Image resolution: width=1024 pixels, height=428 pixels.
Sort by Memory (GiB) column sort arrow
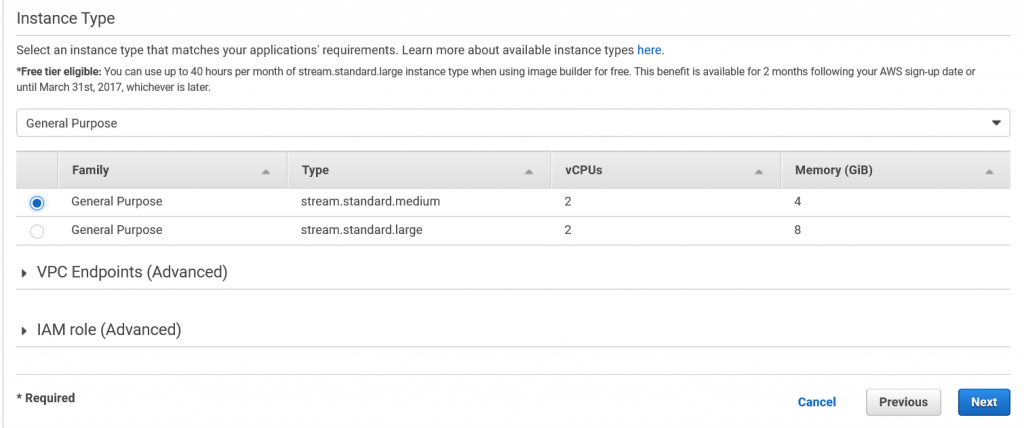pos(989,172)
